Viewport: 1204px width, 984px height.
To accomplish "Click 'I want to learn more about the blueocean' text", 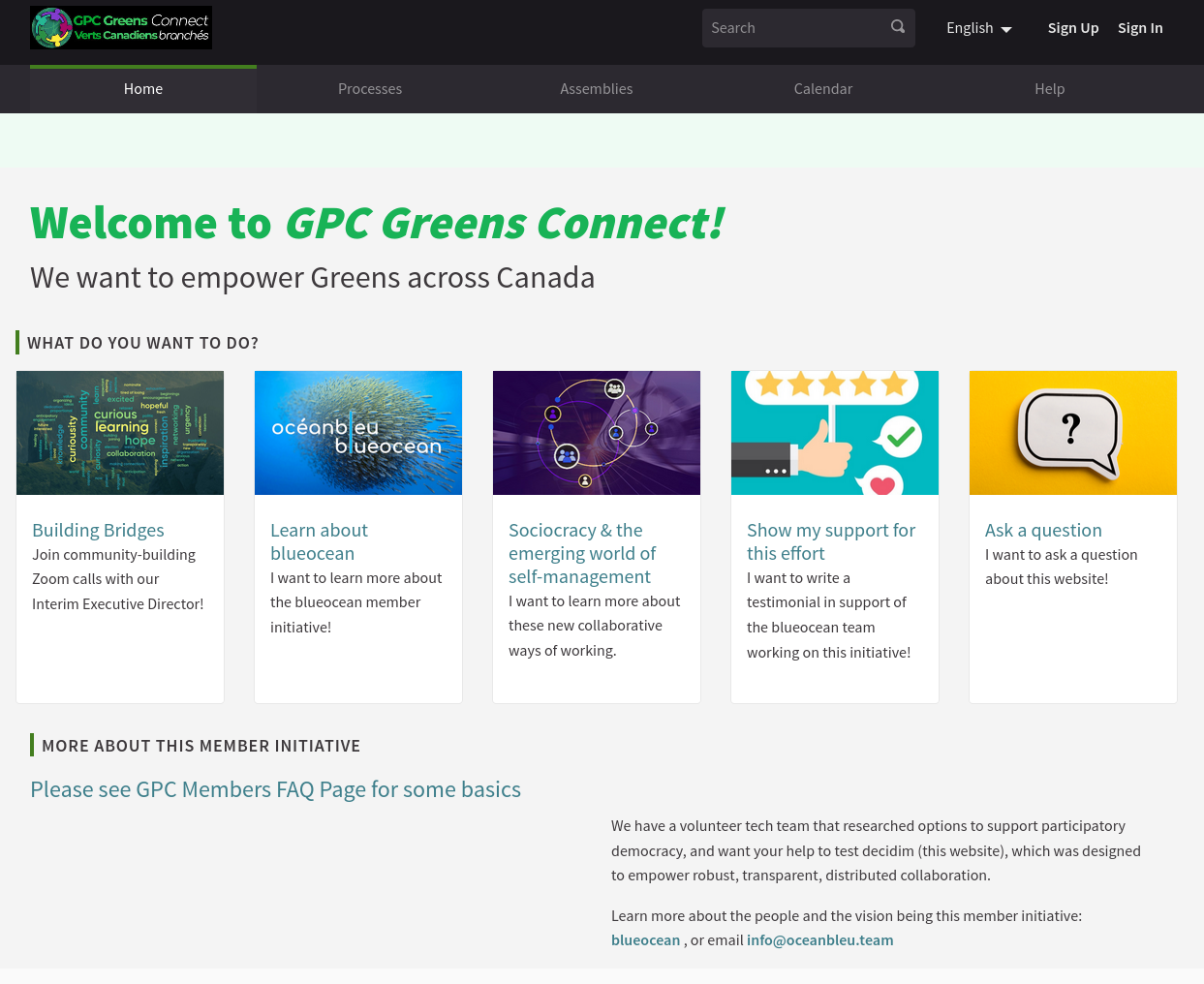I will 355,602.
